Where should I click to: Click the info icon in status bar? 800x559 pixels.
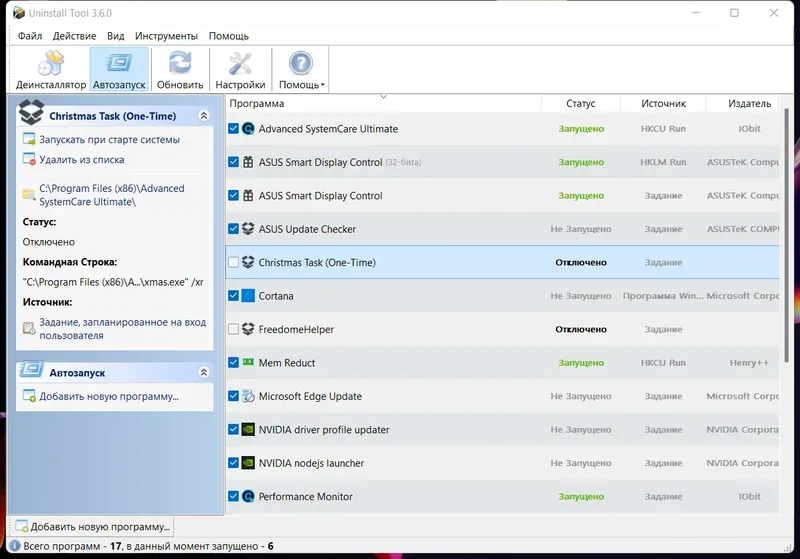click(15, 546)
